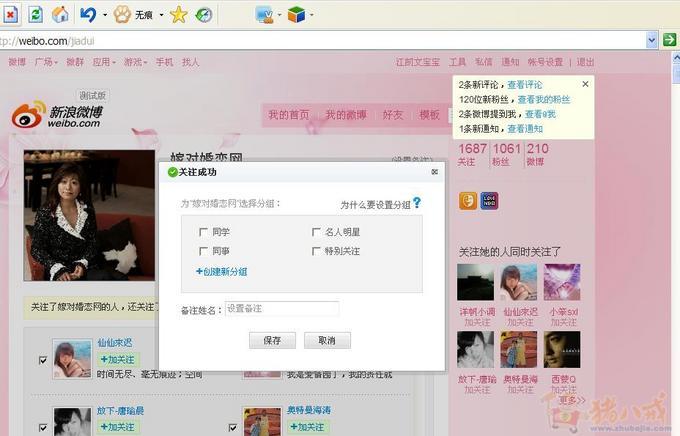Check the 名人明星 group checkbox

tap(317, 232)
